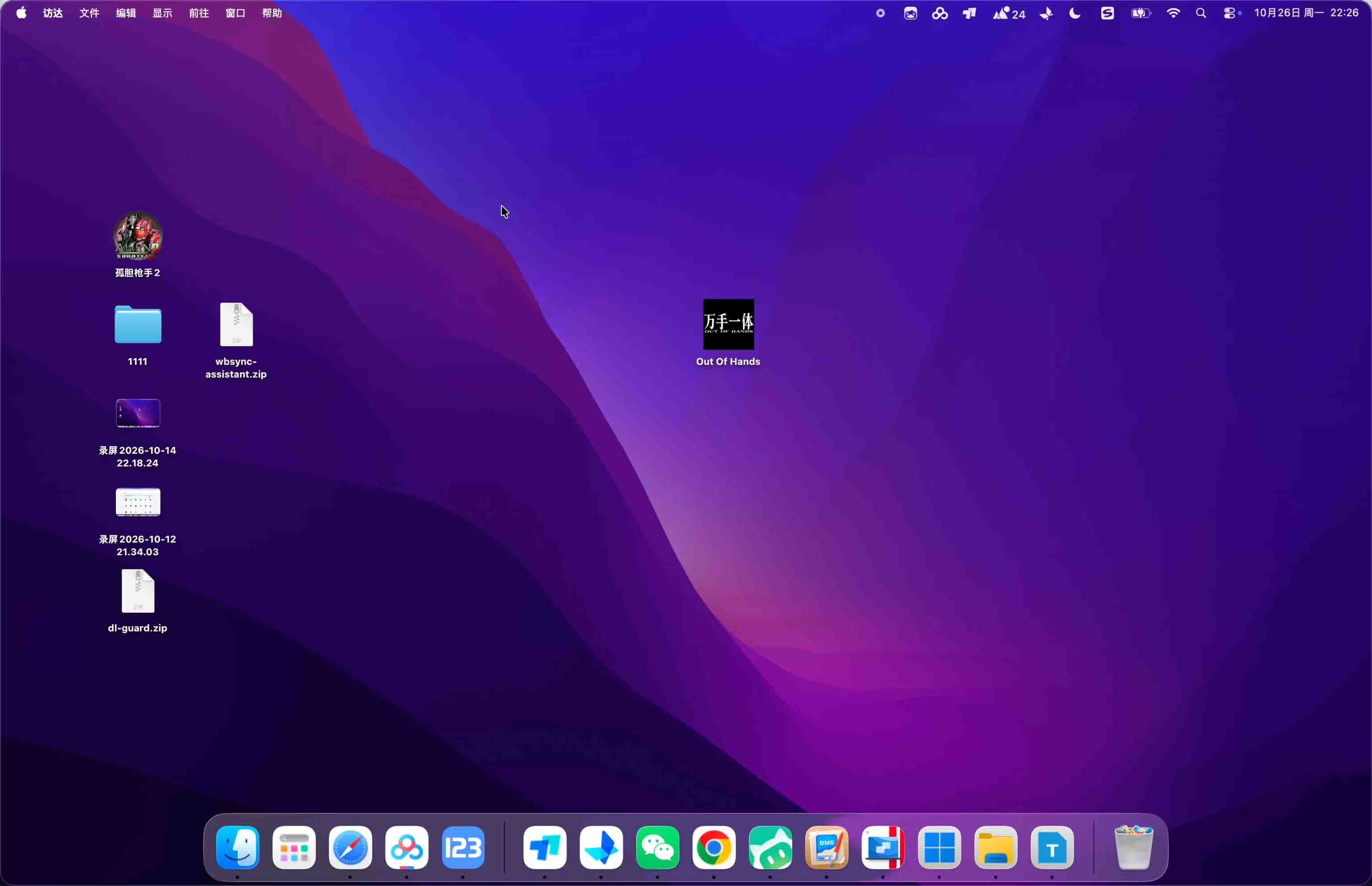Viewport: 1372px width, 886px height.
Task: Open Parallels Desktop in the Dock
Action: point(883,848)
